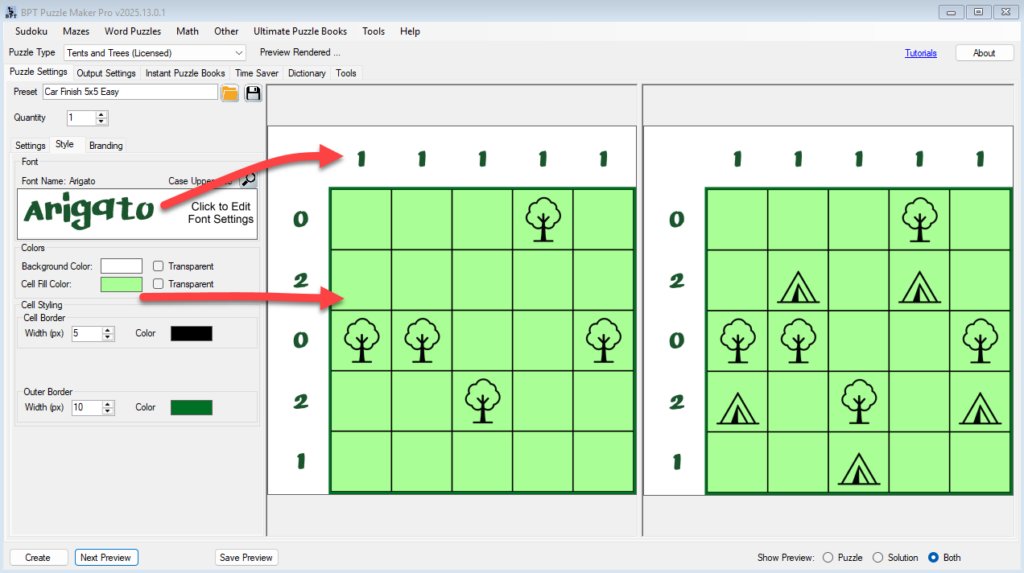Increase the Quantity spinner value
This screenshot has width=1024, height=573.
102,114
